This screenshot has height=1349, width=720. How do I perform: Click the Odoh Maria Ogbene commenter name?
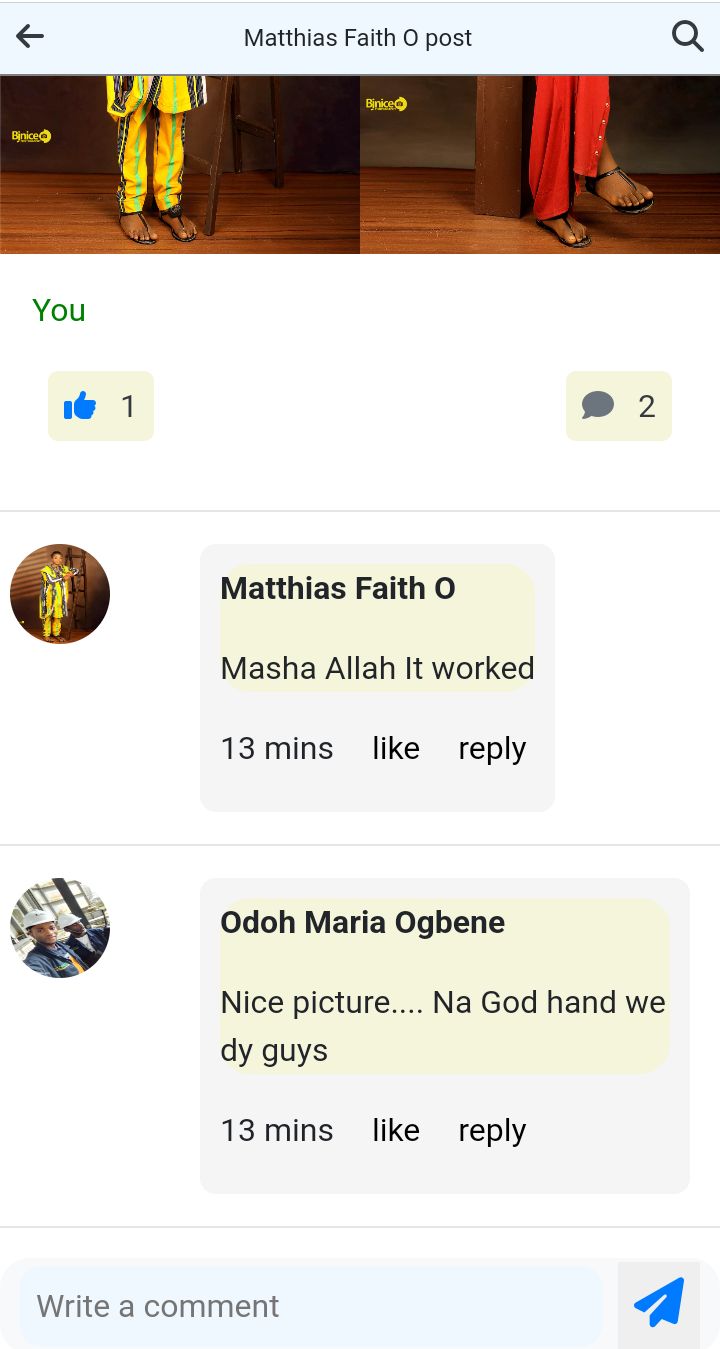point(362,922)
